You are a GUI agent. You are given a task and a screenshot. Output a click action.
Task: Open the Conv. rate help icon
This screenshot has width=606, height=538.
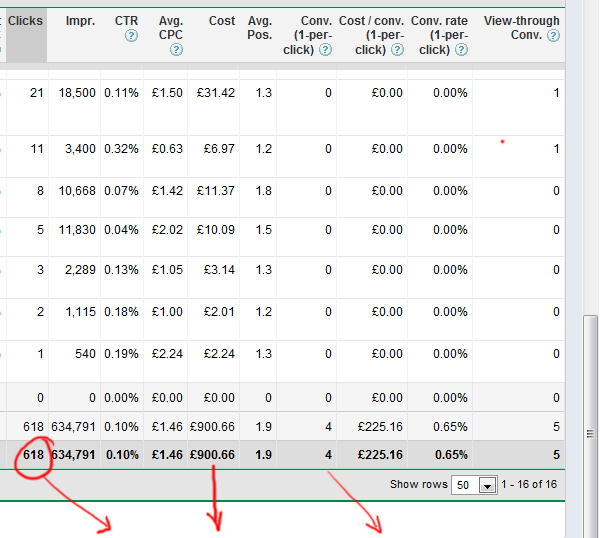[461, 49]
